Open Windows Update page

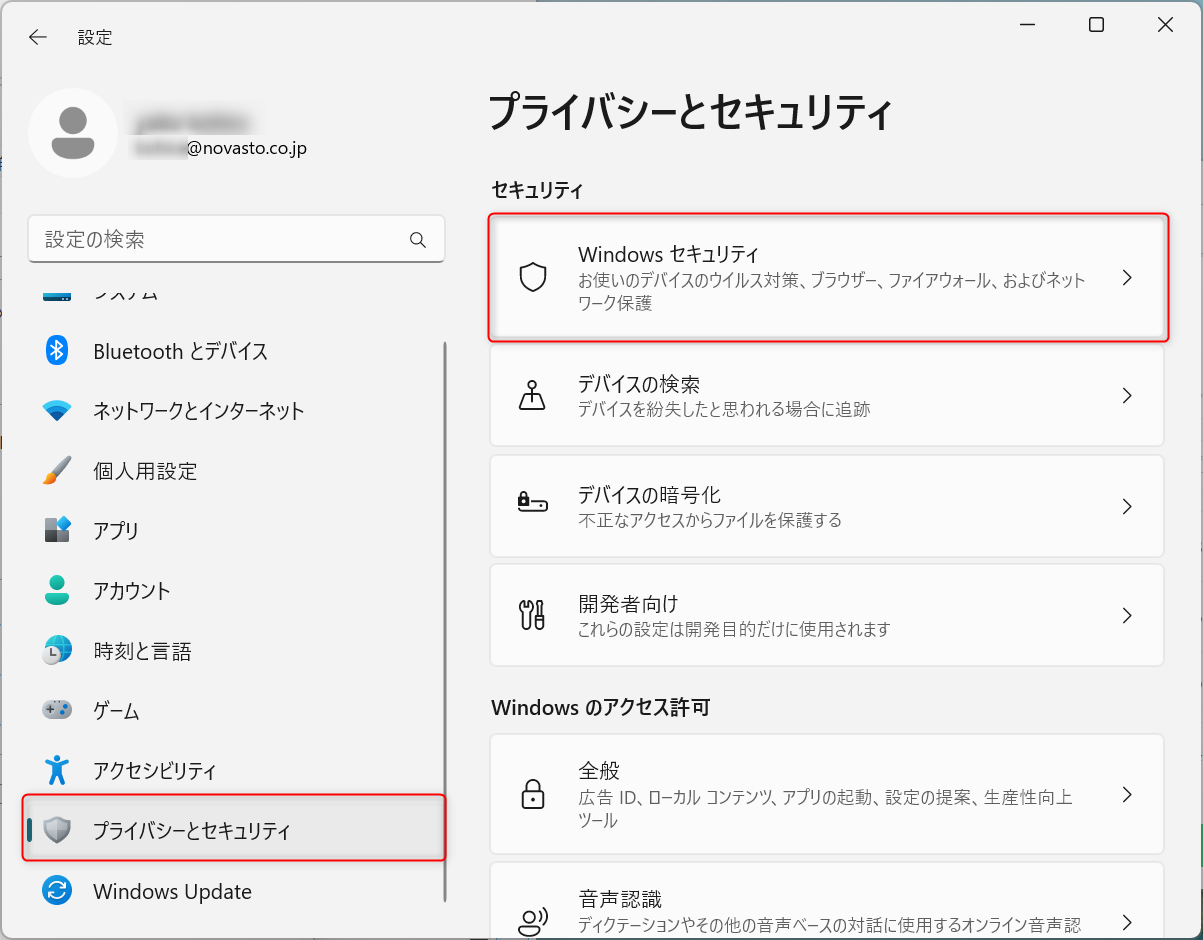[234, 891]
